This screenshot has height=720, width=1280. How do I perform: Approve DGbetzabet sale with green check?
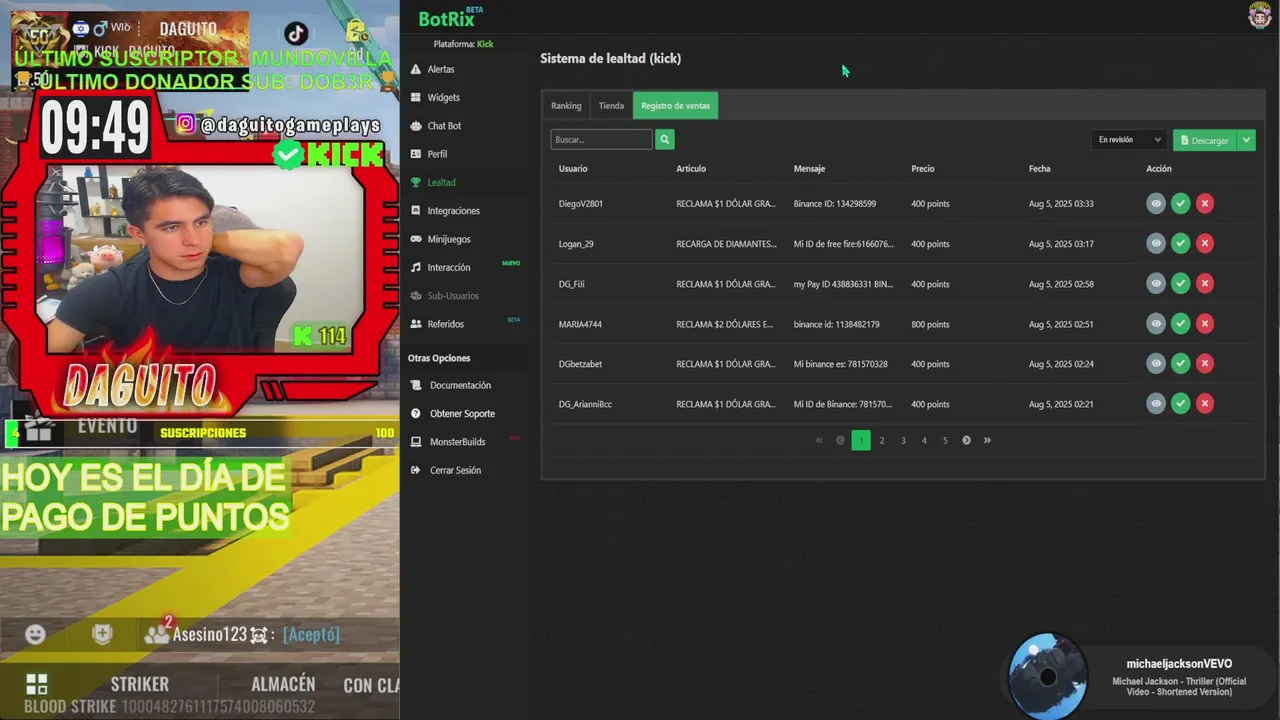[1181, 364]
